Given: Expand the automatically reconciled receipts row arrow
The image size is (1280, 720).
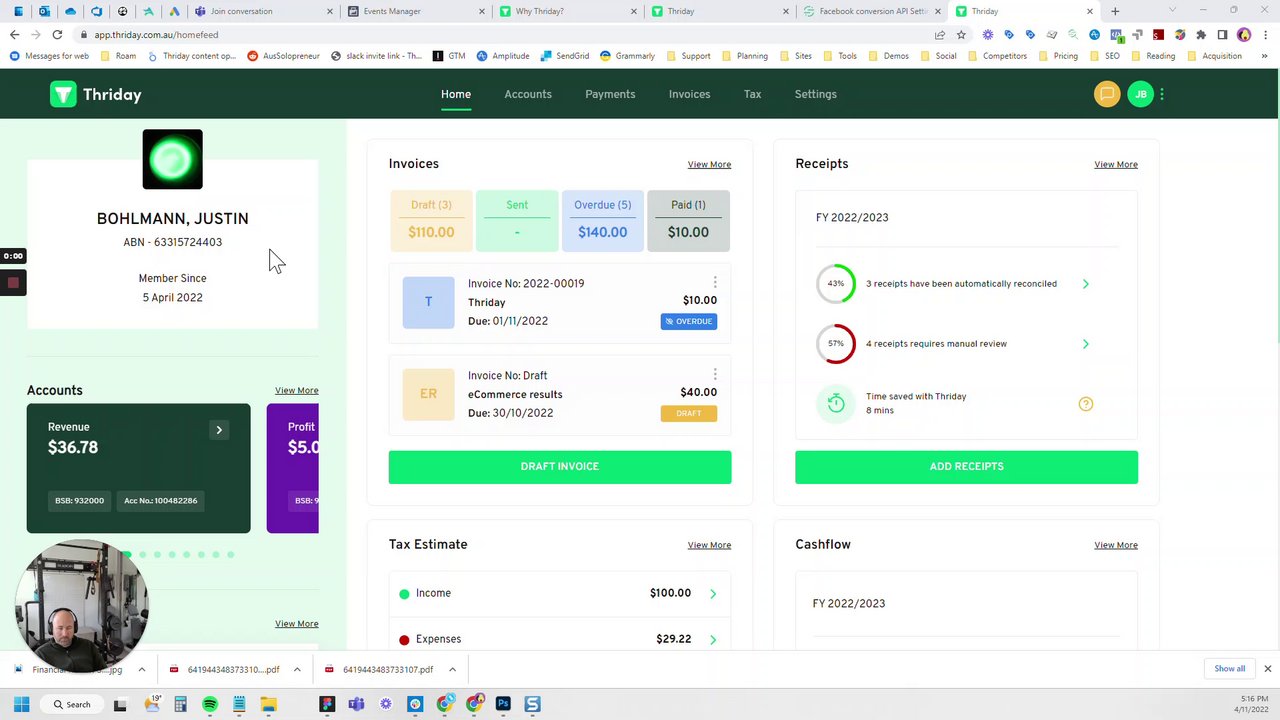Looking at the screenshot, I should 1086,284.
